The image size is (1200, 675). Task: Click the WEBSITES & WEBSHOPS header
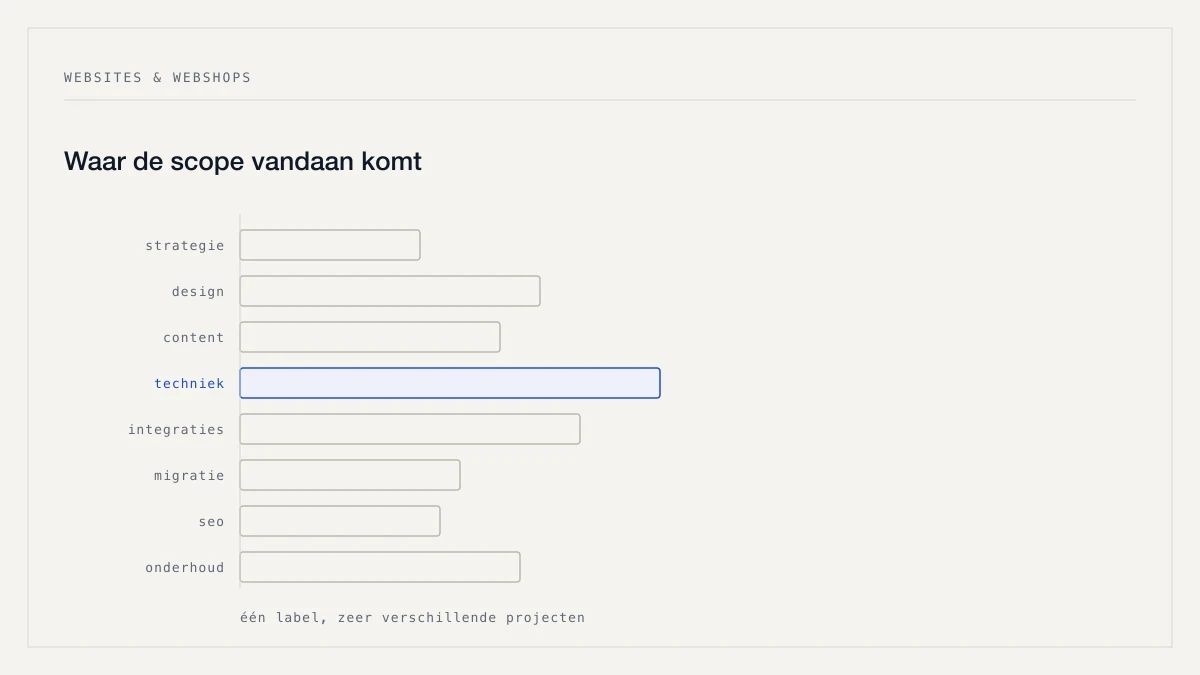point(158,77)
